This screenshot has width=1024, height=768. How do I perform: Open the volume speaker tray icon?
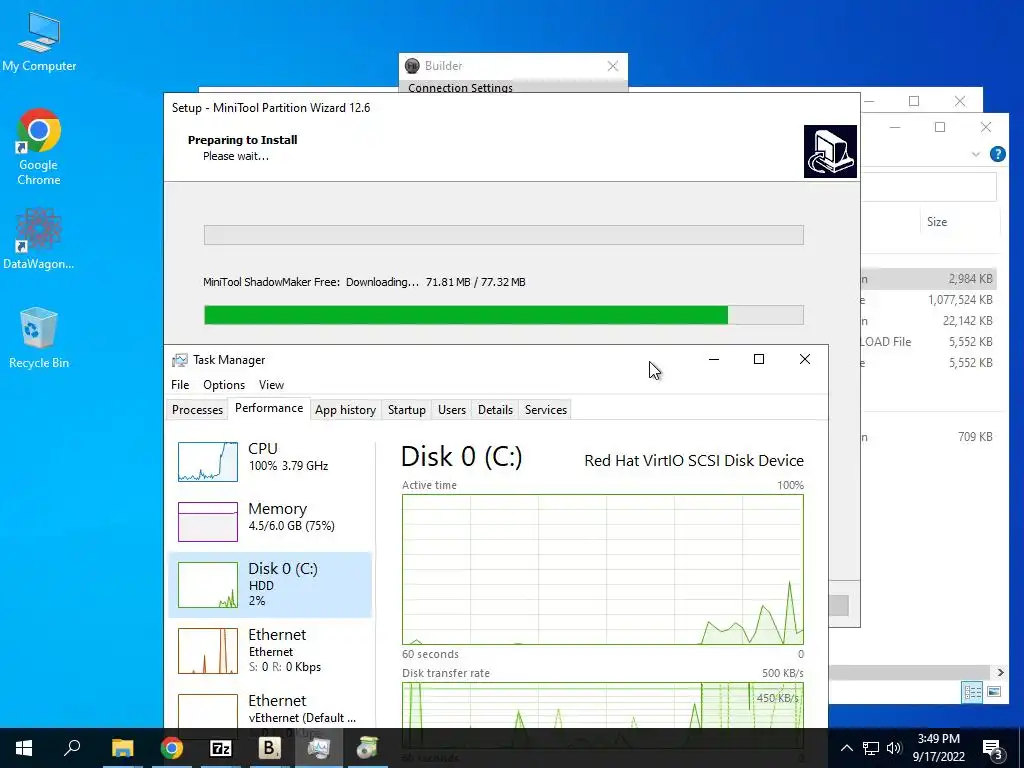pyautogui.click(x=894, y=748)
